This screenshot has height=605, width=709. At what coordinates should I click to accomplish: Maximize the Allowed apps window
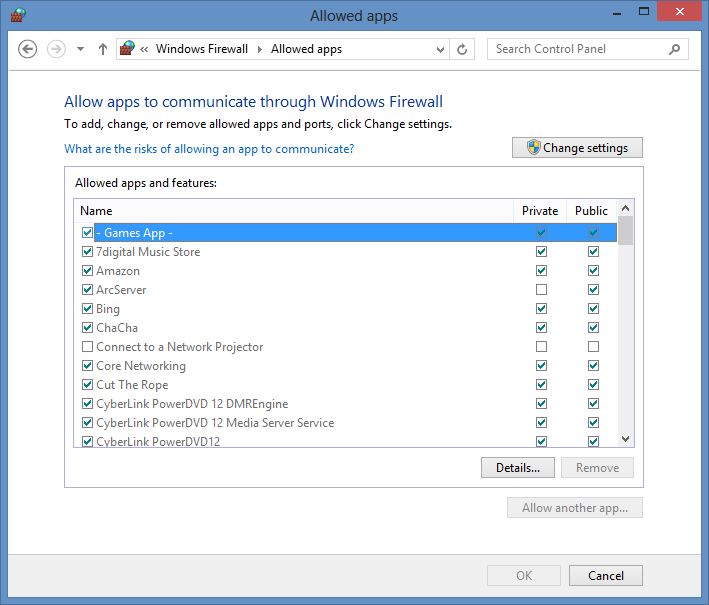click(644, 12)
